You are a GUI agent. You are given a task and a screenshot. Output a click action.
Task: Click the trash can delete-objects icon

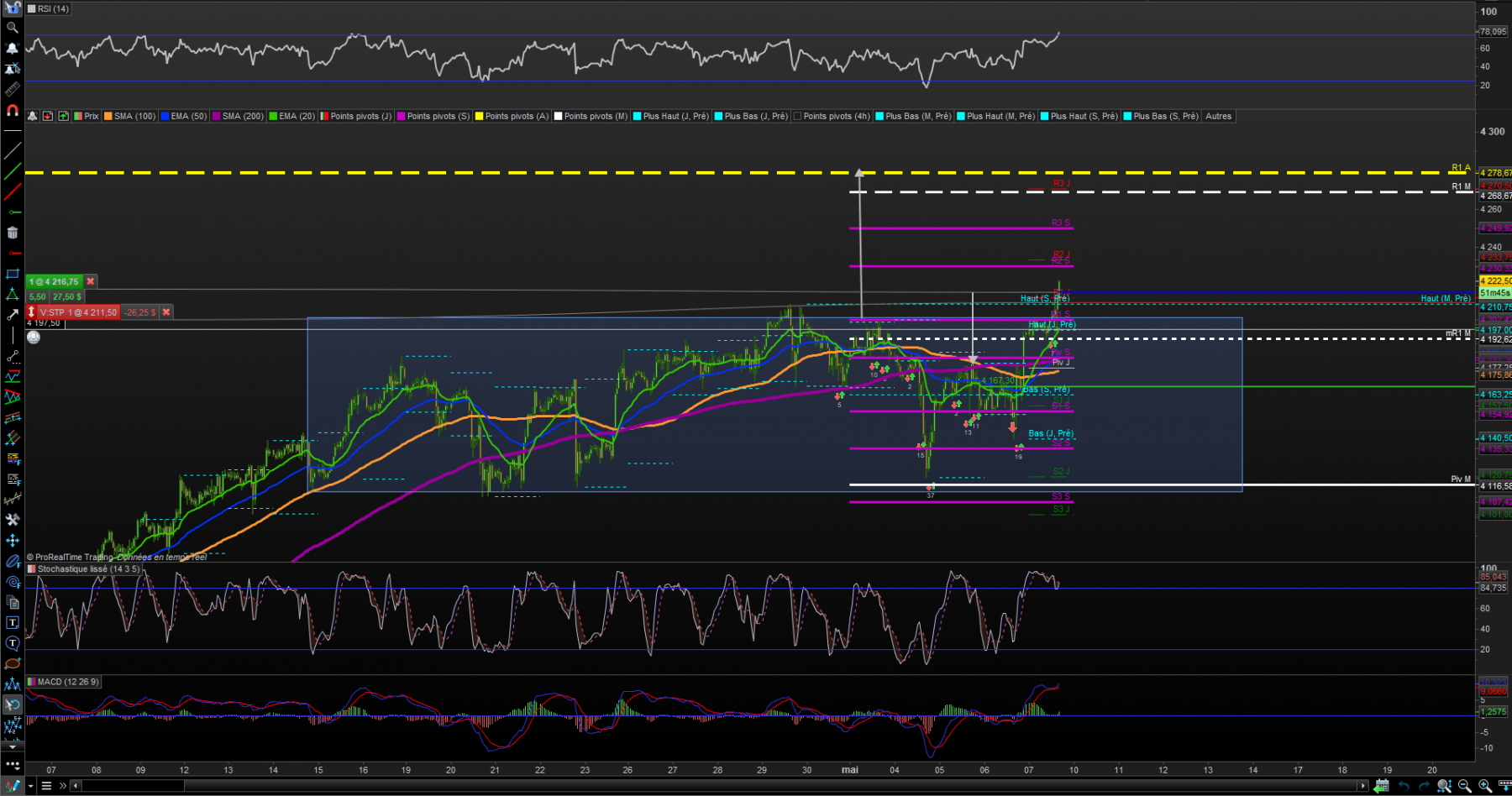(x=13, y=233)
